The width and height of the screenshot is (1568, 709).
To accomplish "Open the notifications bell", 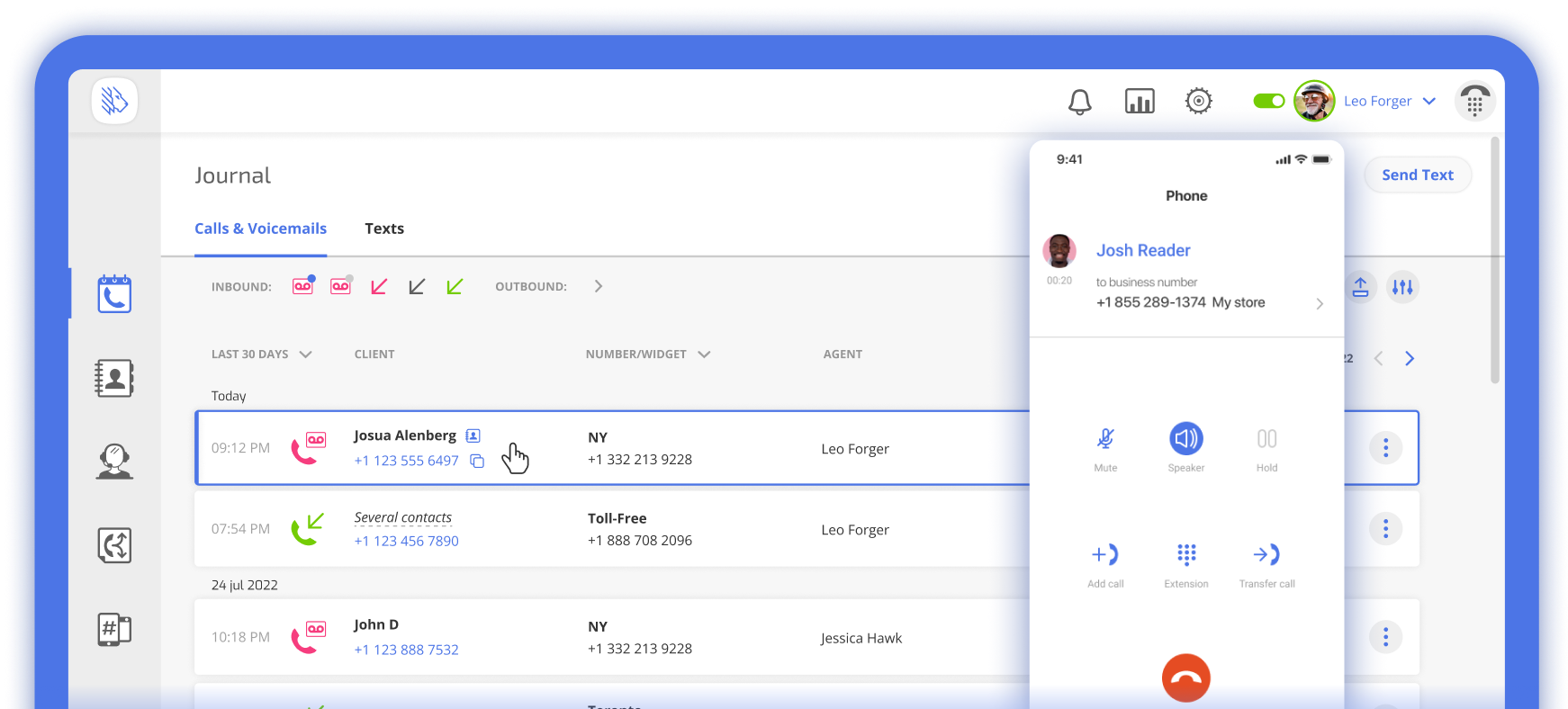I will (1079, 102).
